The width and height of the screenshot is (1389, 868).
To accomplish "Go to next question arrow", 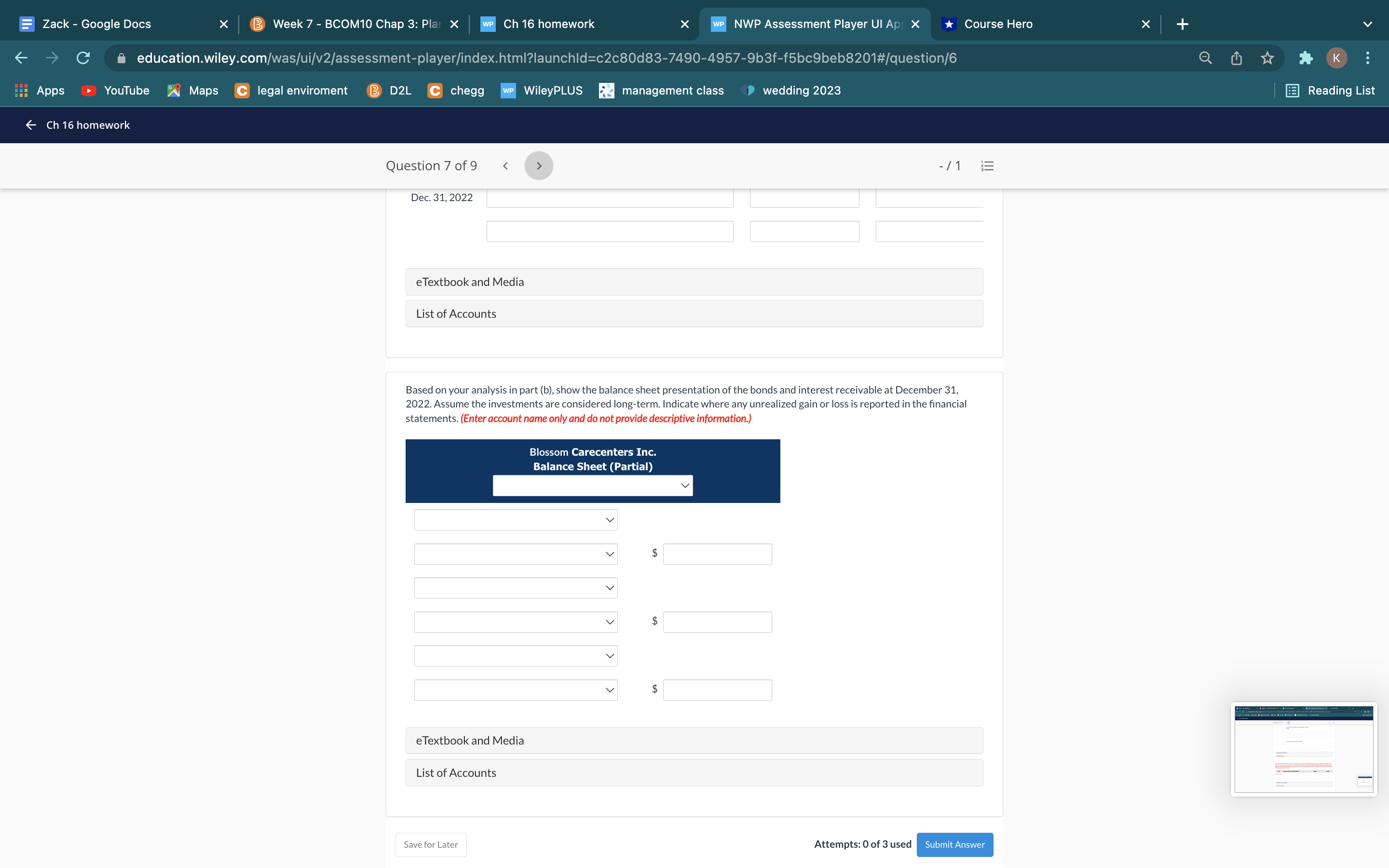I will click(x=538, y=166).
